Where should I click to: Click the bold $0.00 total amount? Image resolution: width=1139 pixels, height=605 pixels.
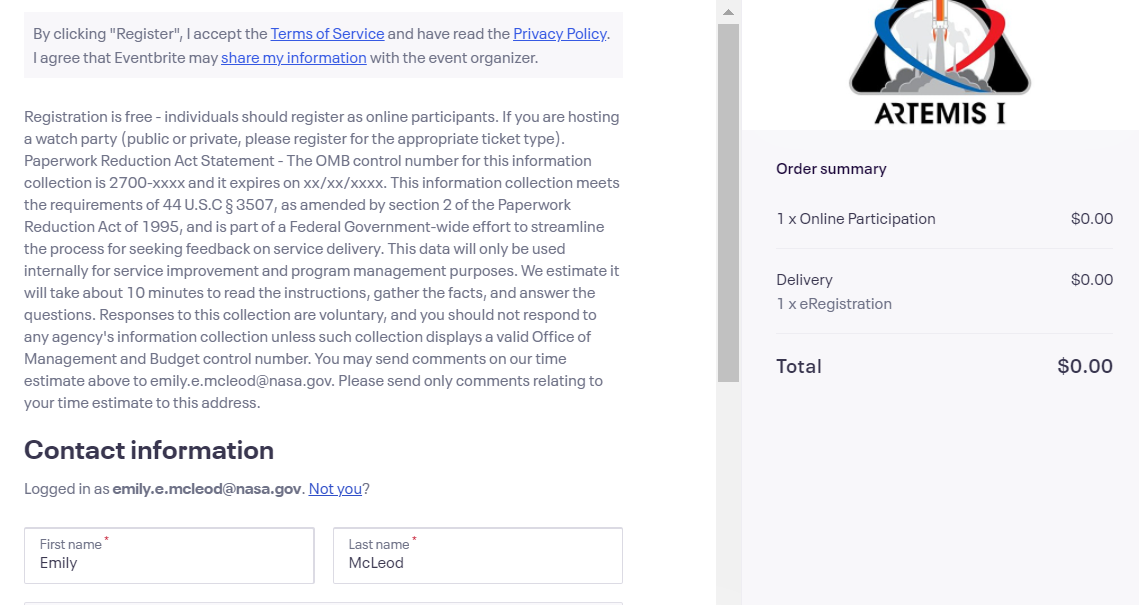pos(1085,366)
